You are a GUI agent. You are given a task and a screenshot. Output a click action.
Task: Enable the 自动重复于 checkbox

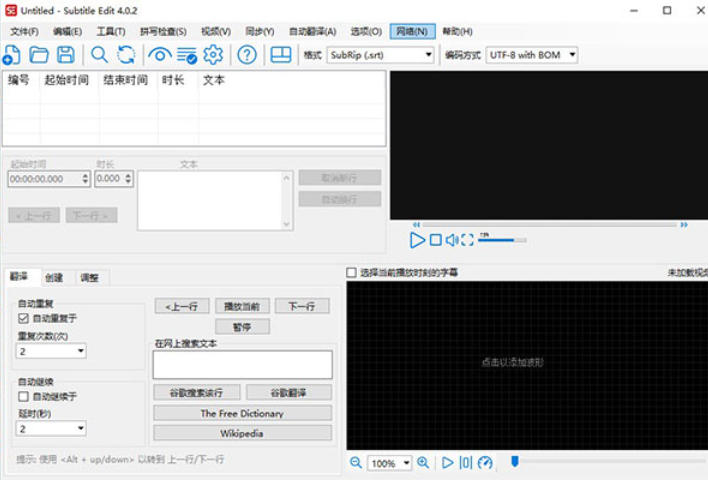click(x=24, y=318)
